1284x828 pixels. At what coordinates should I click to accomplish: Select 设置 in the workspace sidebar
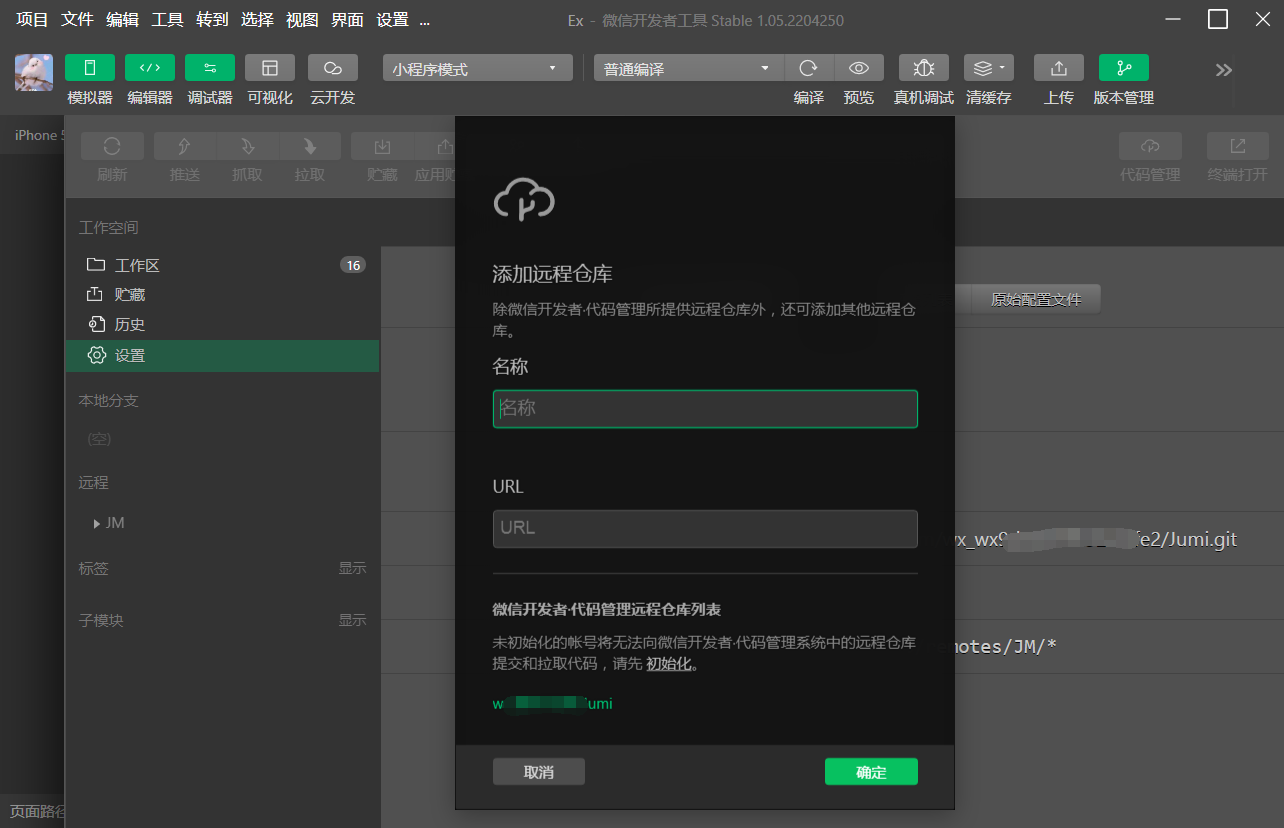(222, 356)
